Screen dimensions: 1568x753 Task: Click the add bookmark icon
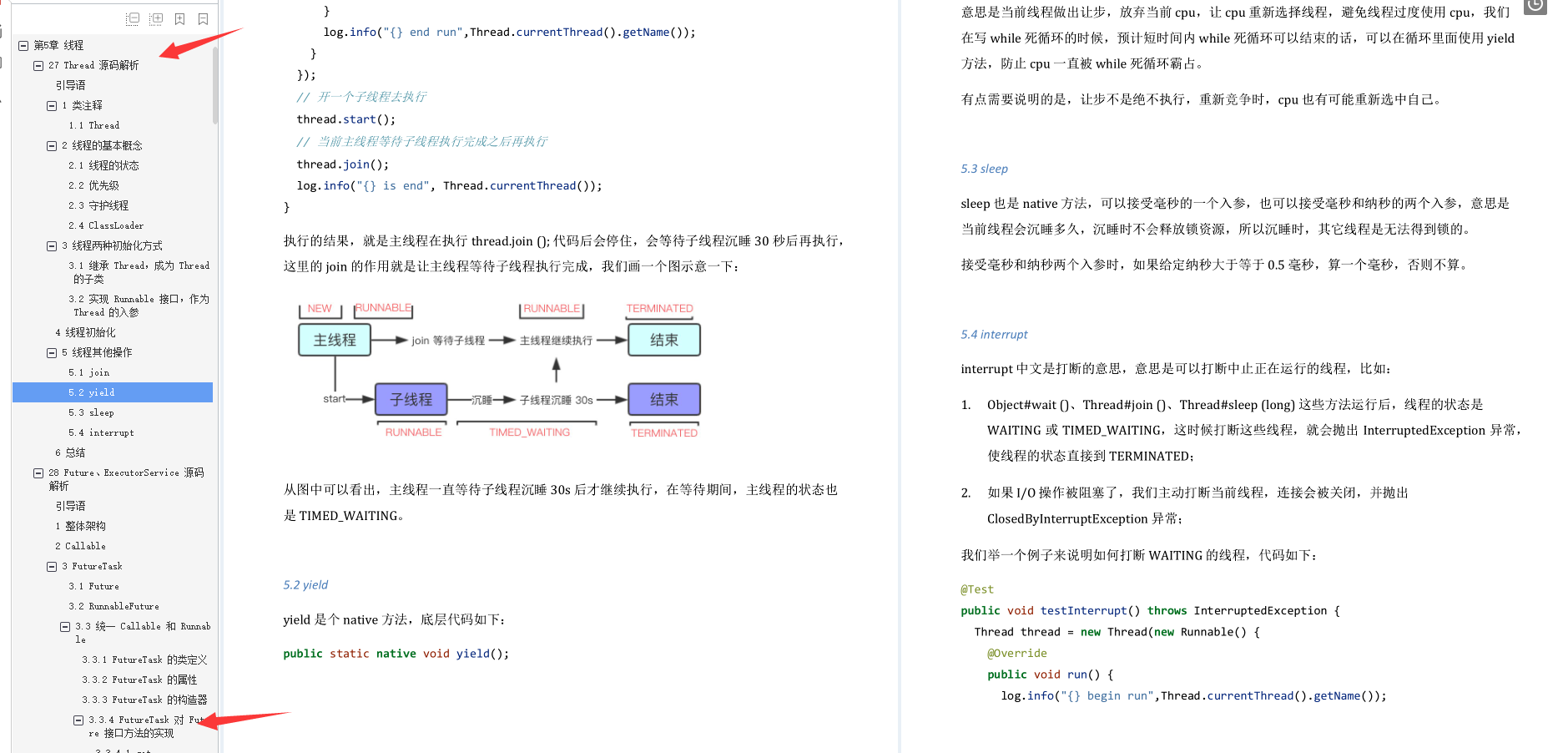click(x=179, y=18)
